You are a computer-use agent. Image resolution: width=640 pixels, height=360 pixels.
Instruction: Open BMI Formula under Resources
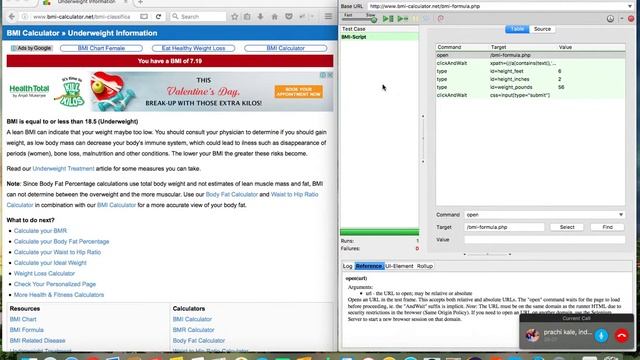pos(27,330)
